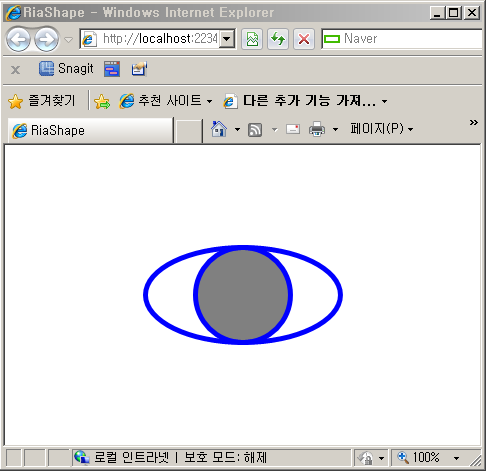486x471 pixels.
Task: Click the Print icon
Action: click(317, 129)
